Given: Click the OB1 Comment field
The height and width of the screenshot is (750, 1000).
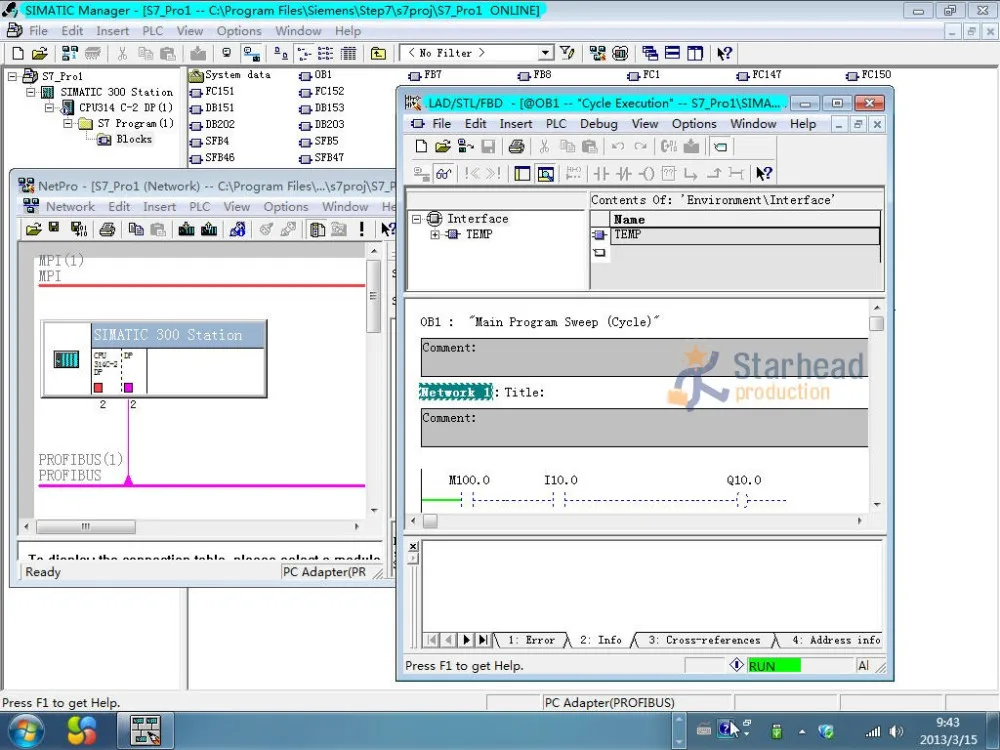Looking at the screenshot, I should click(644, 358).
